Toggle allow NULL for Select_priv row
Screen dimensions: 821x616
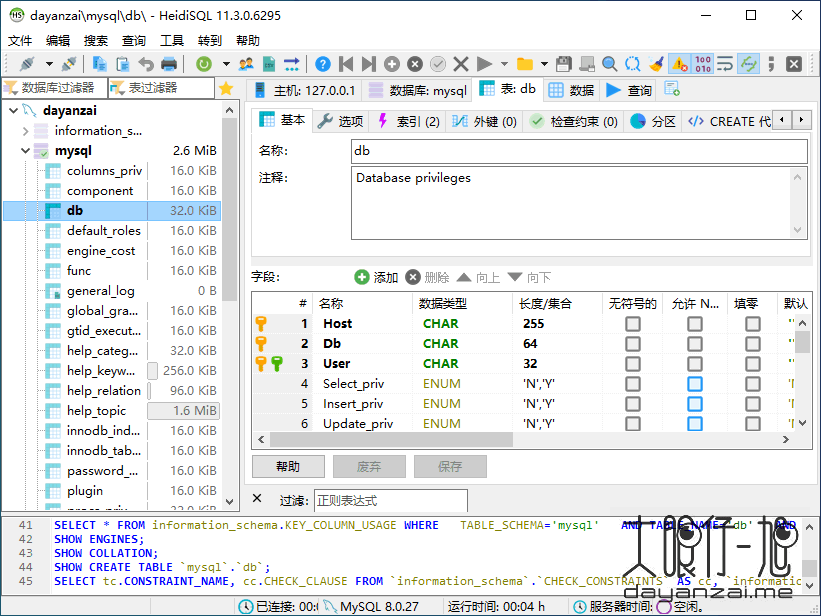tap(695, 384)
